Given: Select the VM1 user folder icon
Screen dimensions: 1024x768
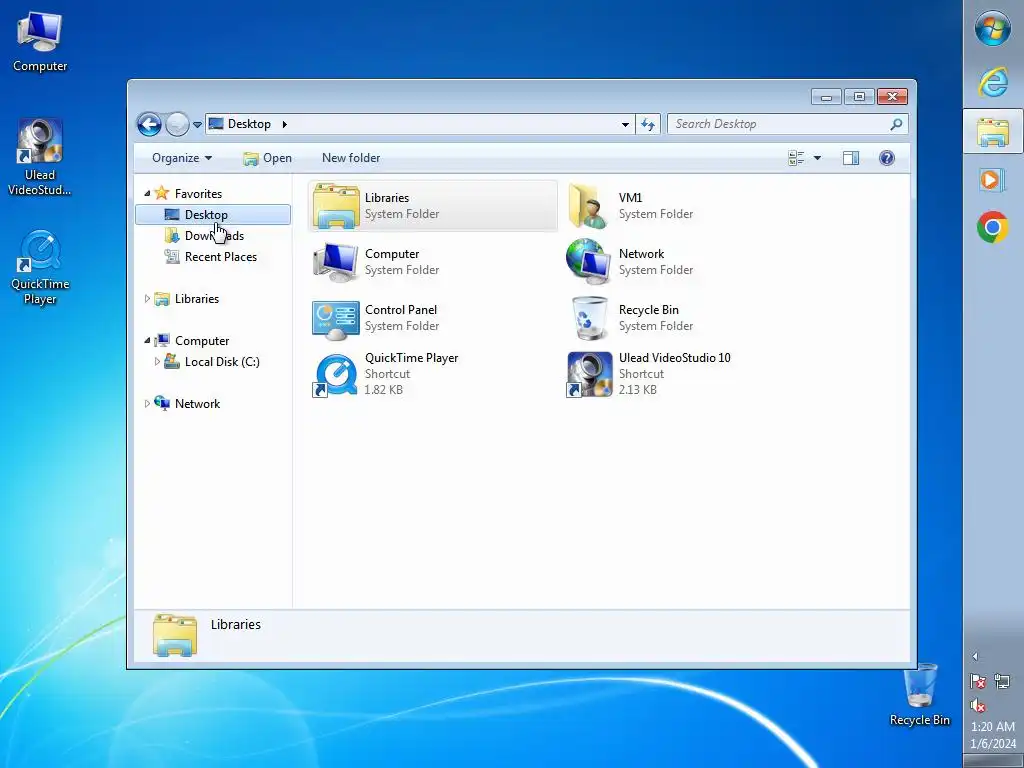Looking at the screenshot, I should 588,206.
